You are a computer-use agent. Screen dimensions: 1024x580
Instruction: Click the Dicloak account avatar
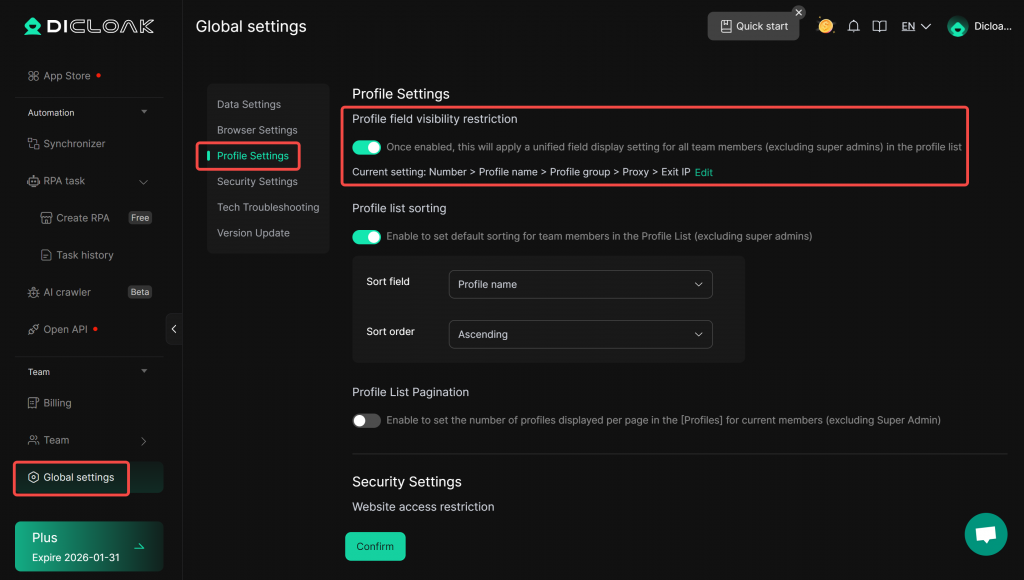click(957, 27)
